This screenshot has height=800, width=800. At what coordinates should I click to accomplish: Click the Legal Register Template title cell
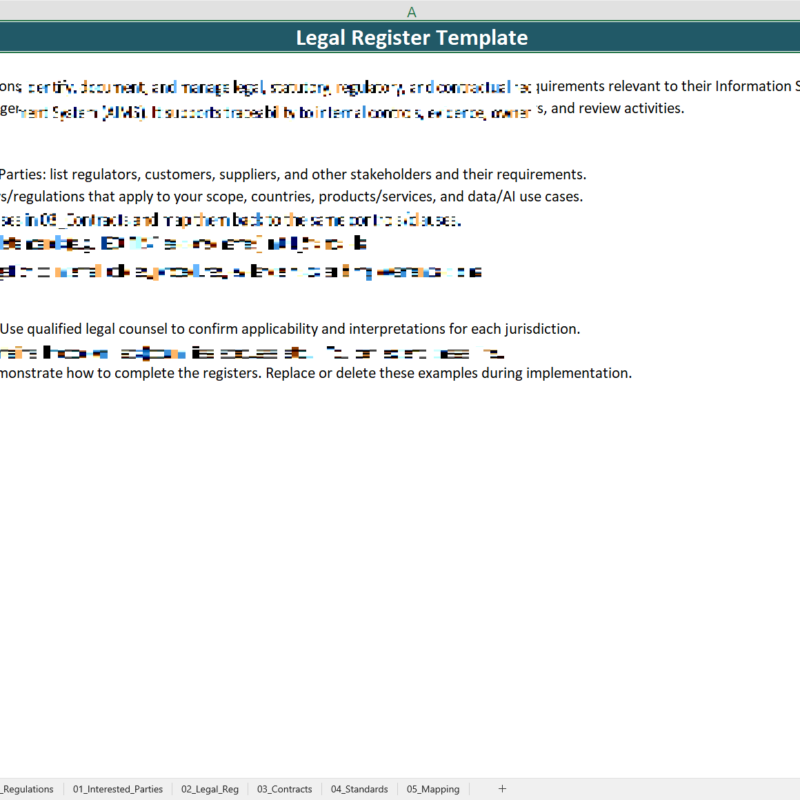point(412,37)
